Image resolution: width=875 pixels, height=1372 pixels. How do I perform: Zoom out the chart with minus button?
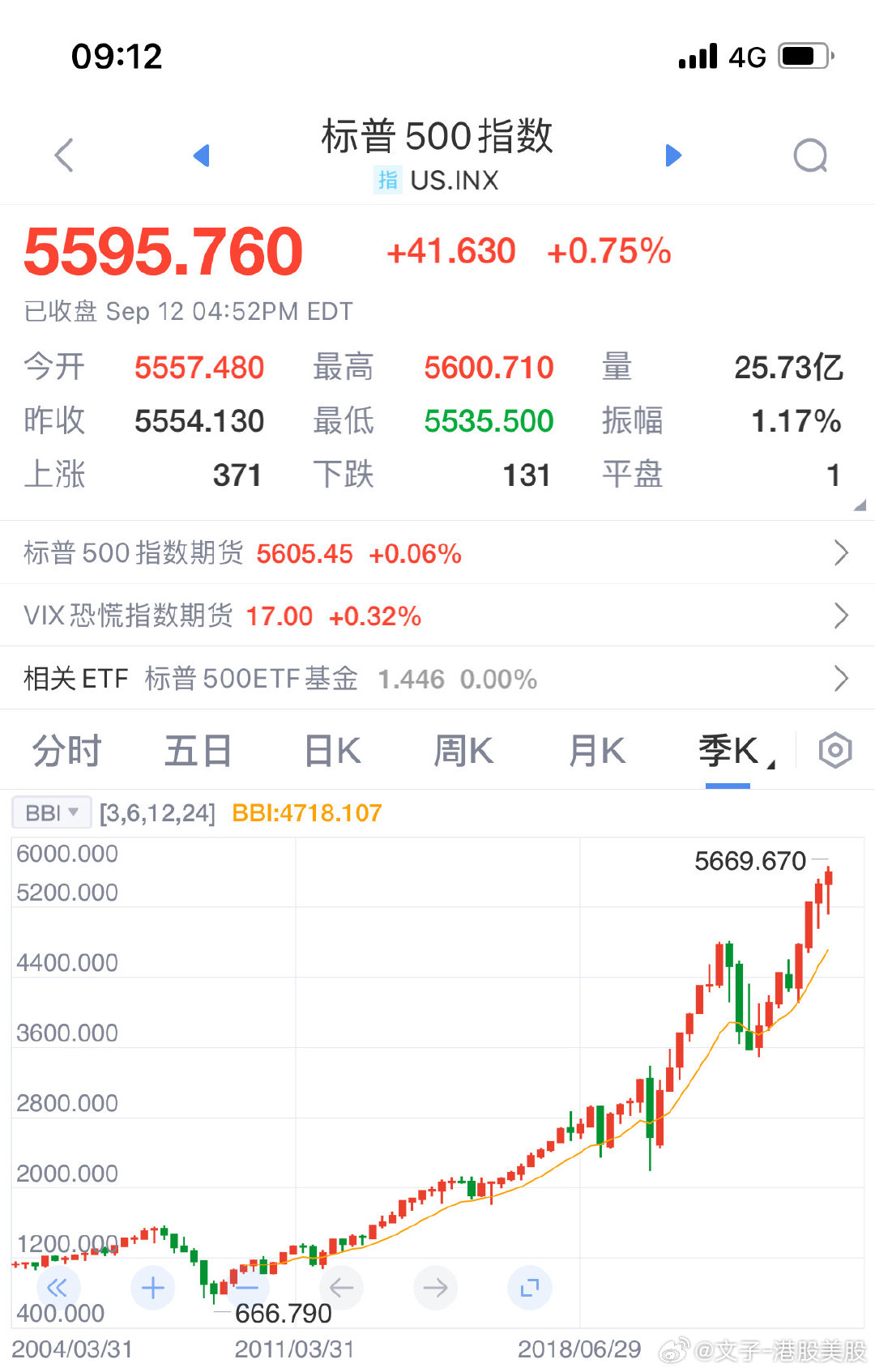(x=247, y=1288)
